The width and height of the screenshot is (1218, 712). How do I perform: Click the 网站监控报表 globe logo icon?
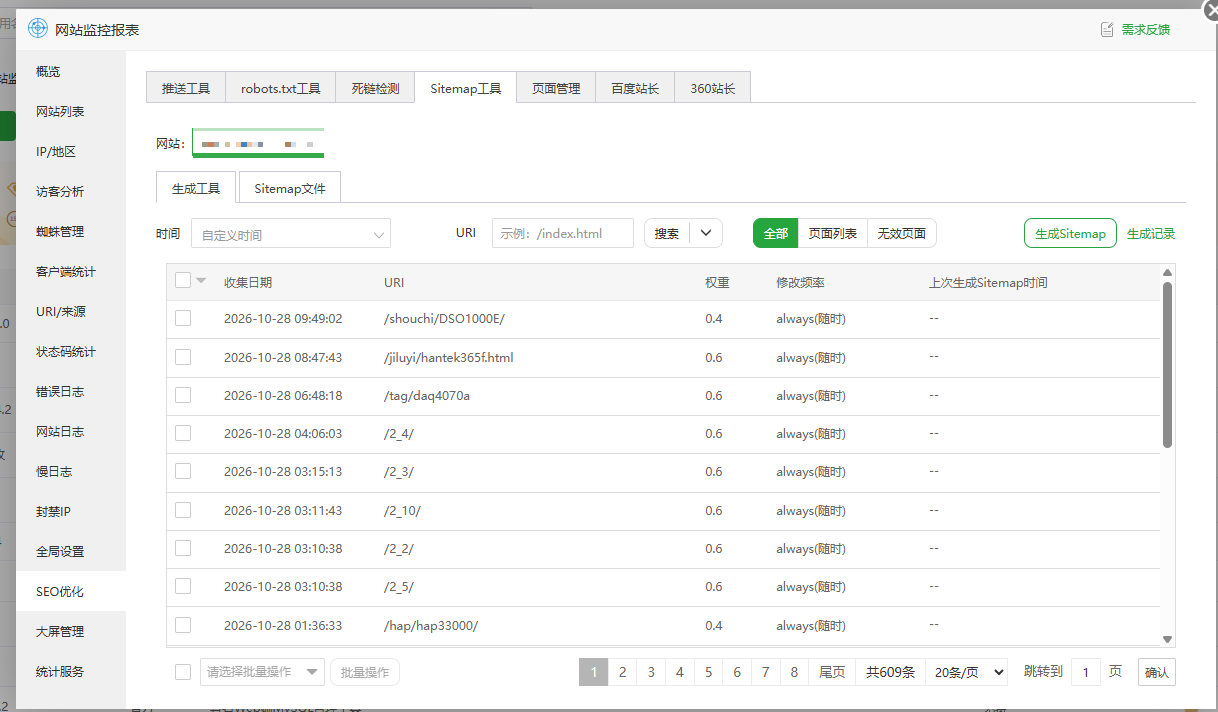38,29
